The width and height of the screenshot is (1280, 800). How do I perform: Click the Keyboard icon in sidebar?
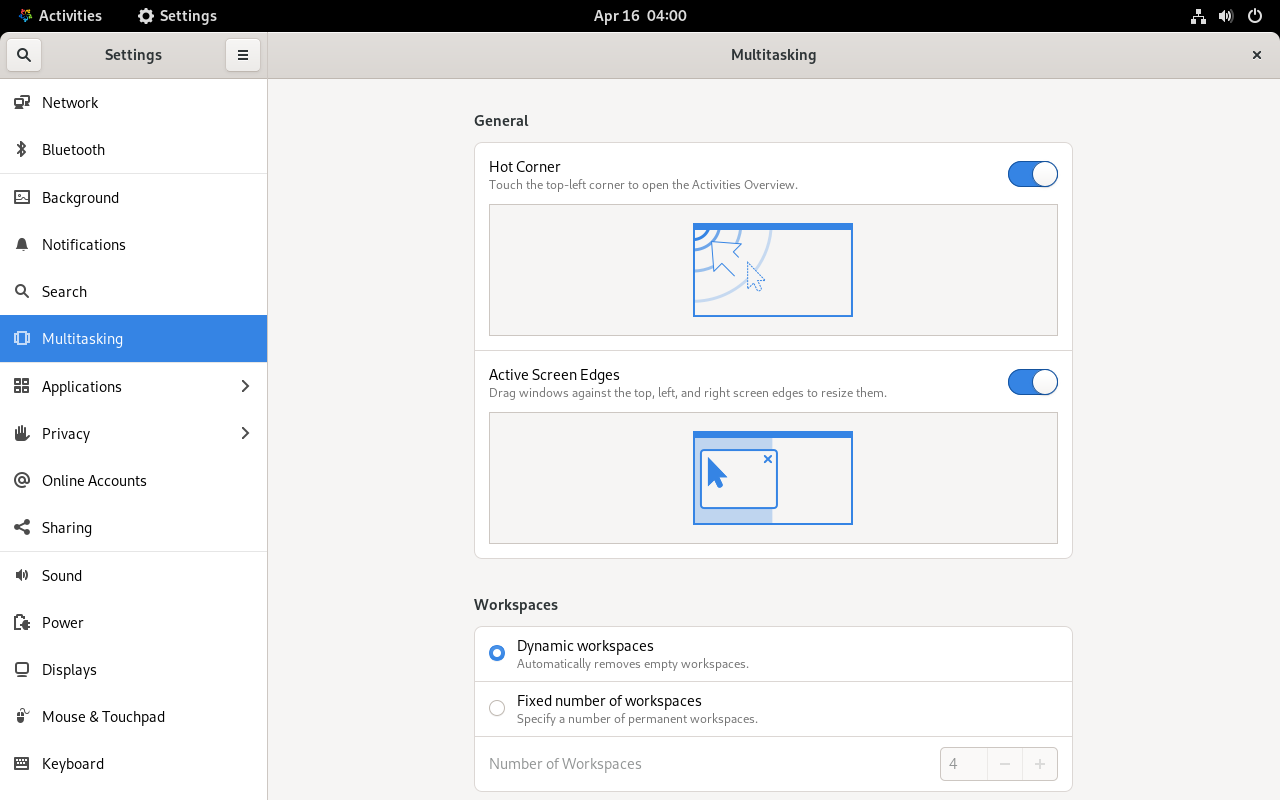(x=22, y=764)
